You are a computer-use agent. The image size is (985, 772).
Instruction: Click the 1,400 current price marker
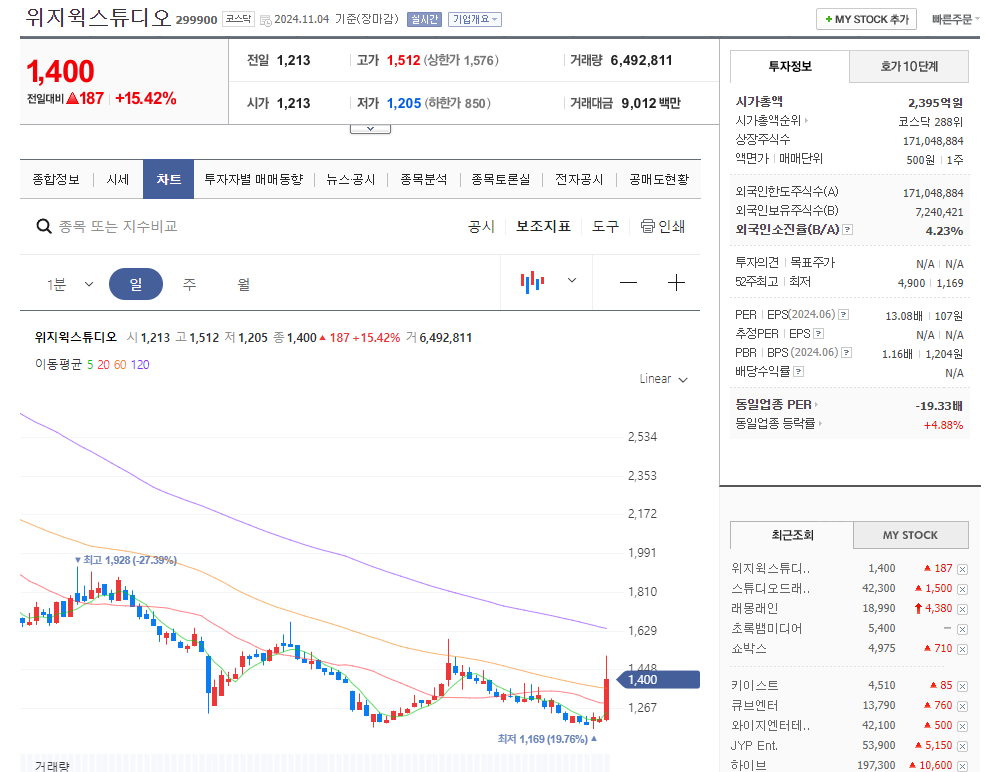(658, 680)
